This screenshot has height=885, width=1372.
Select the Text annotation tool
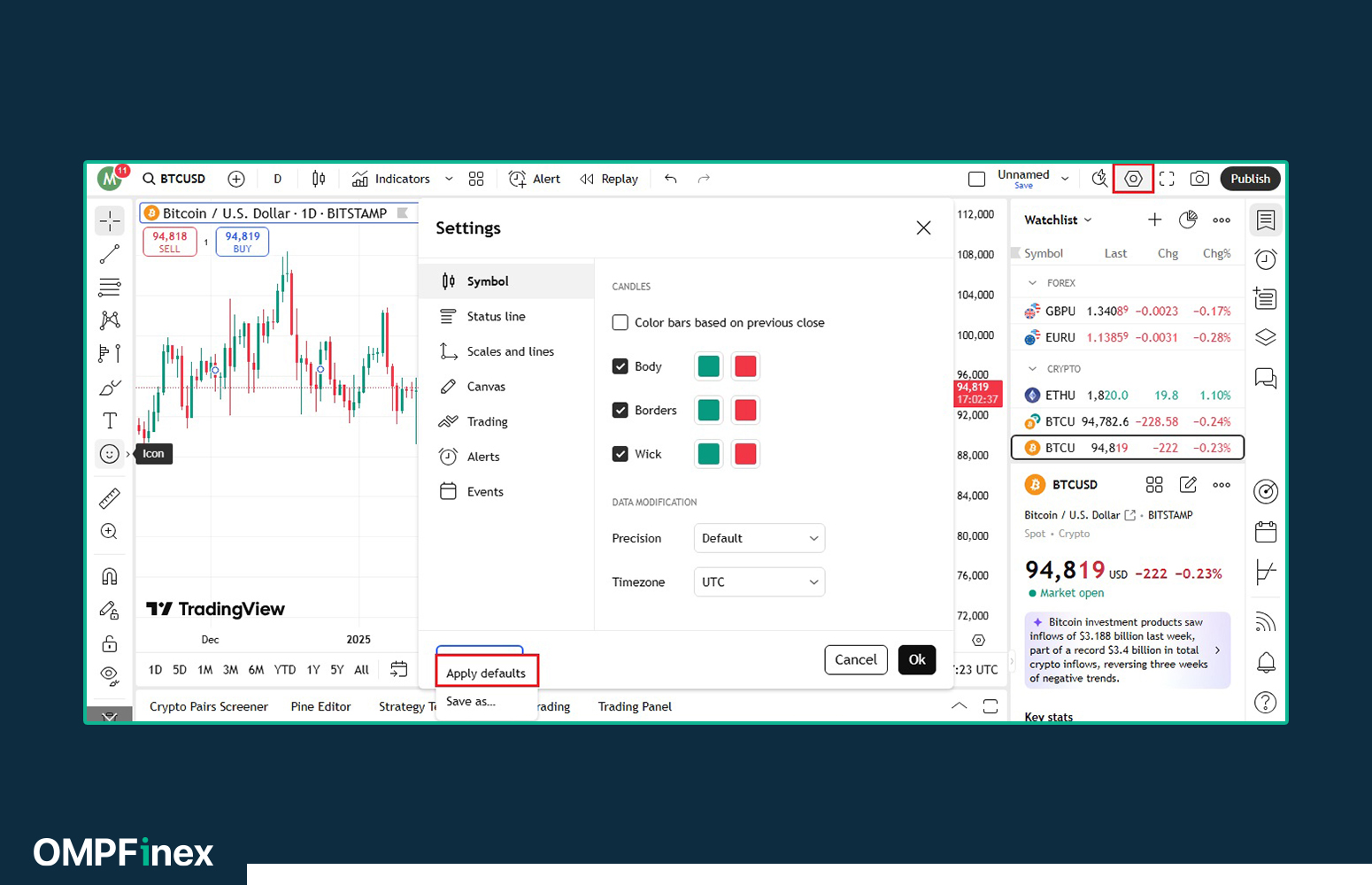tap(110, 420)
